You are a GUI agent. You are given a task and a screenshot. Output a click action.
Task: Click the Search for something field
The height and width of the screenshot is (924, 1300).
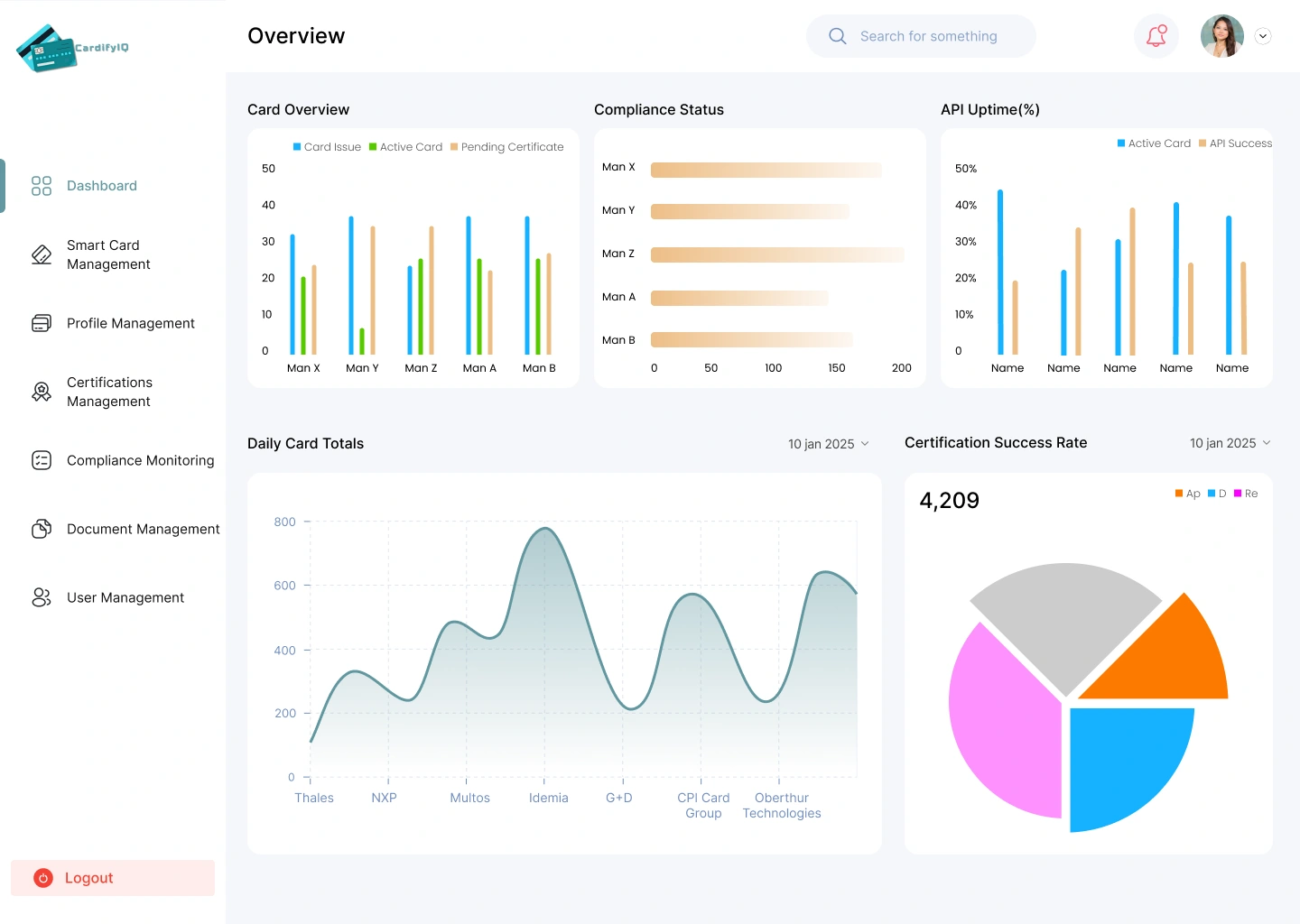click(921, 36)
